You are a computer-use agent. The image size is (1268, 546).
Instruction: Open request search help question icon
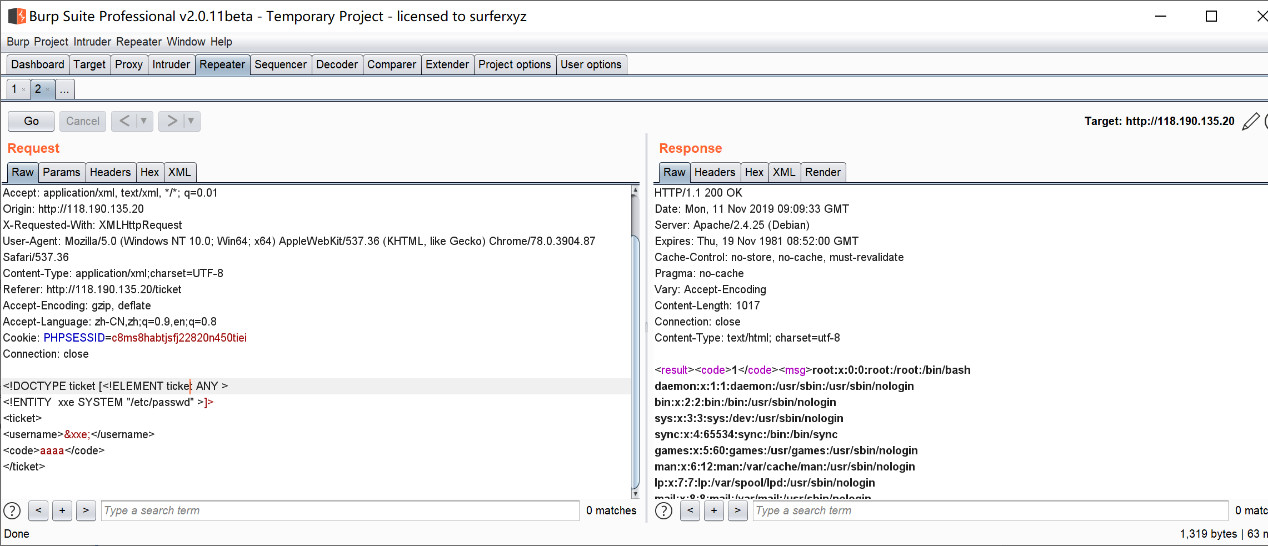point(12,510)
